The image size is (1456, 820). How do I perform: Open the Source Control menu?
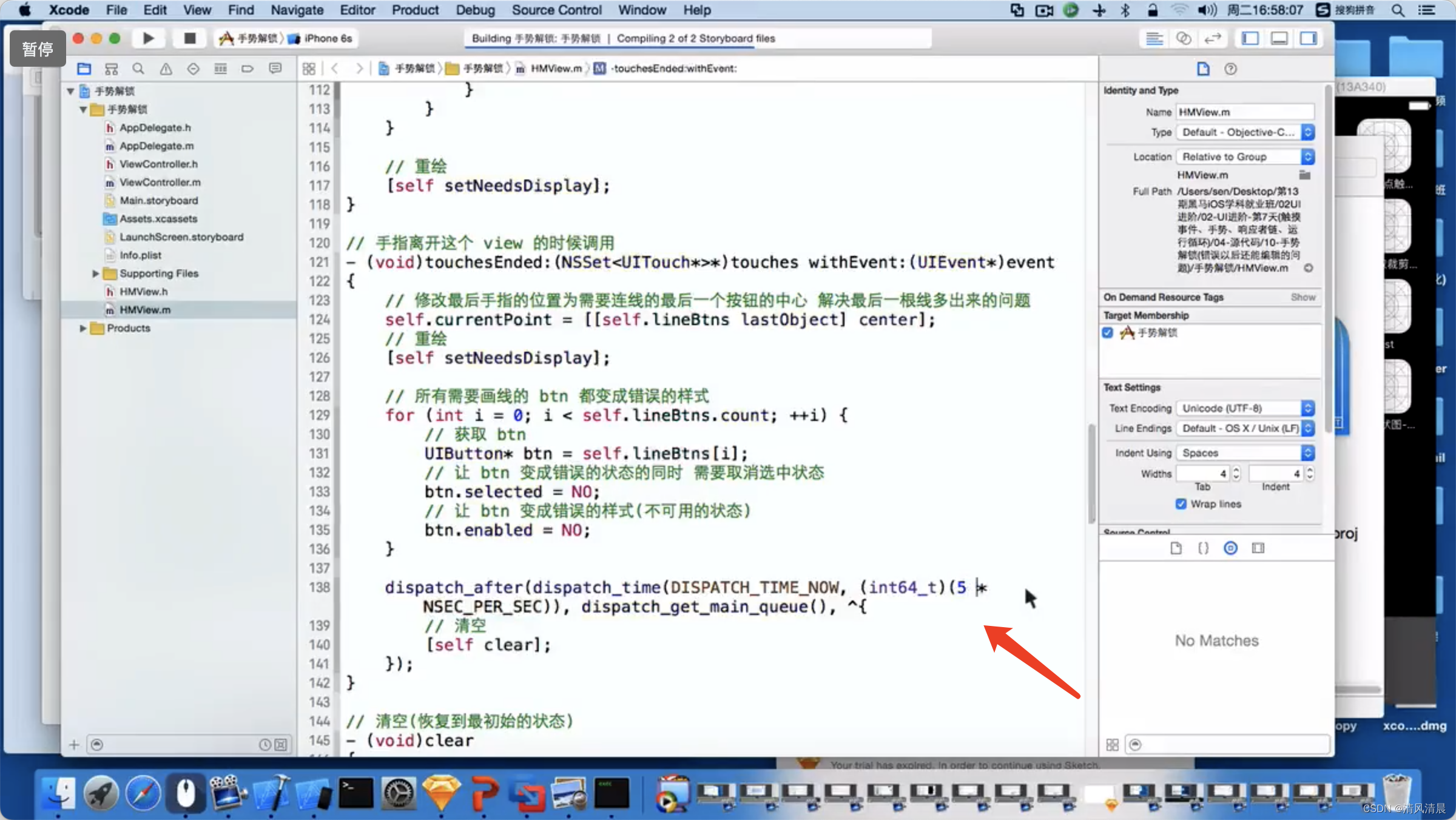click(556, 10)
